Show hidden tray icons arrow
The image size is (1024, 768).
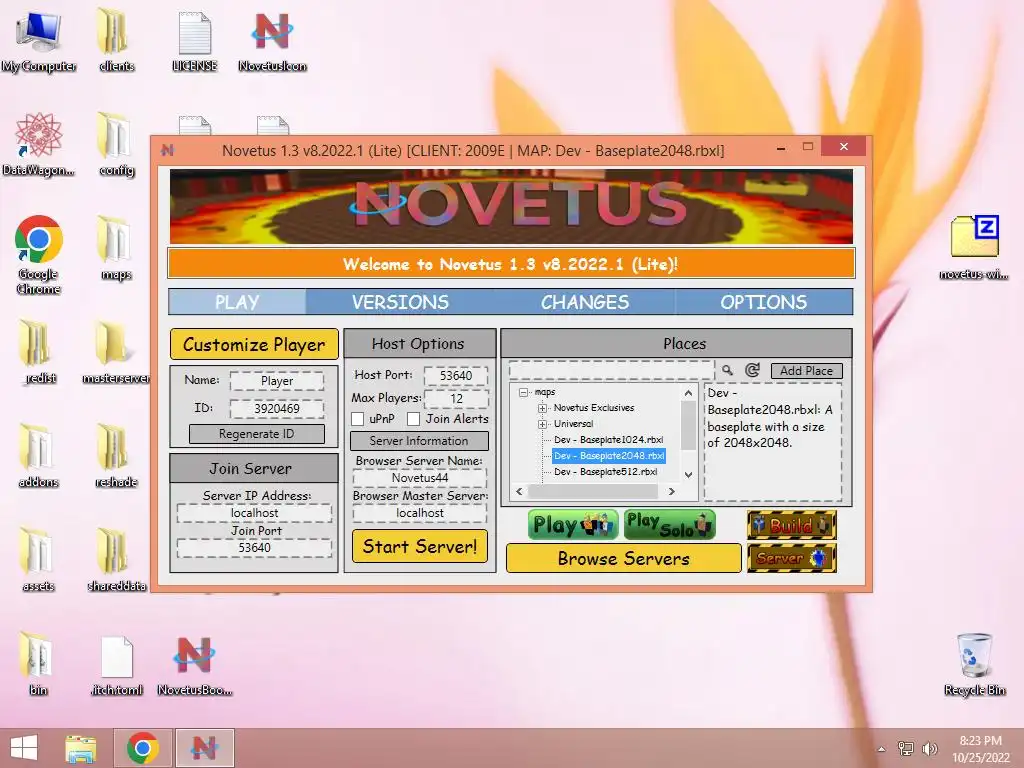(x=882, y=749)
